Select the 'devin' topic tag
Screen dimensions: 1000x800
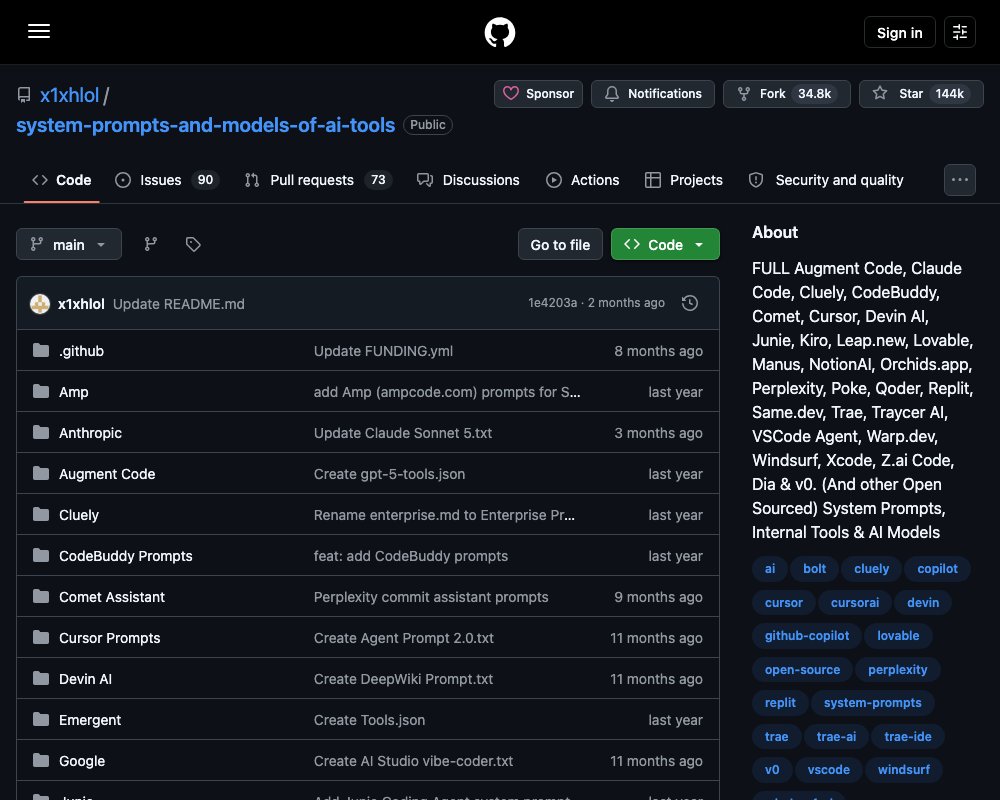click(923, 602)
